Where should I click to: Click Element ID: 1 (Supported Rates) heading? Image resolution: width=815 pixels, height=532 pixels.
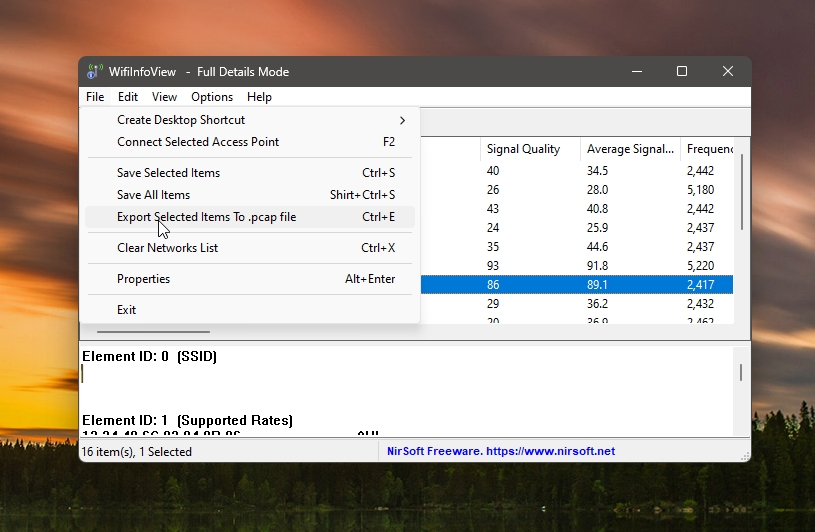click(187, 420)
